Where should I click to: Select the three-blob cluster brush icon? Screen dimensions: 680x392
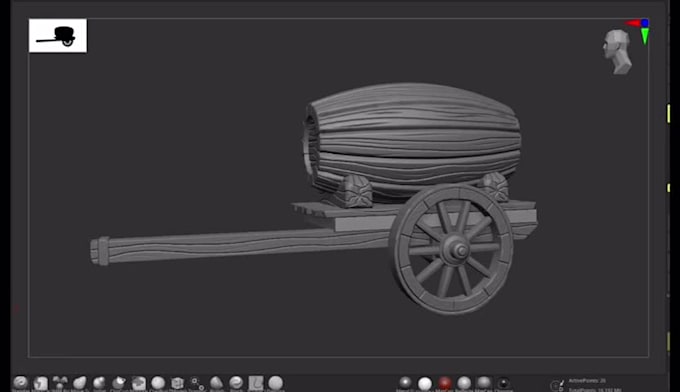(x=60, y=383)
